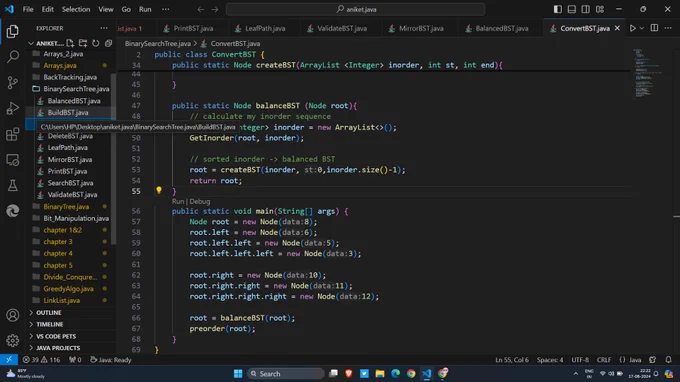Run the Java file with play button
Screen dimensions: 680x382
click(x=633, y=28)
